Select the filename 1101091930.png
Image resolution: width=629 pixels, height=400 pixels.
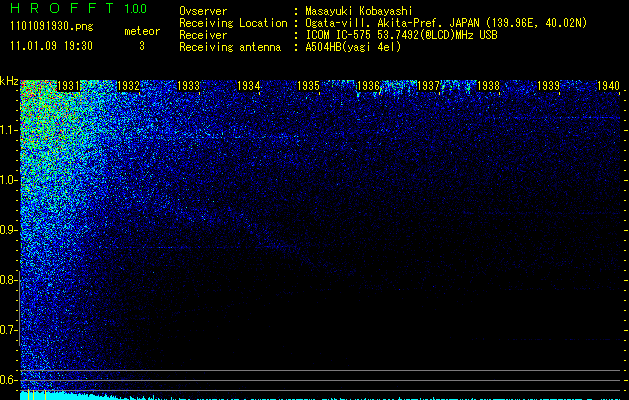52,26
